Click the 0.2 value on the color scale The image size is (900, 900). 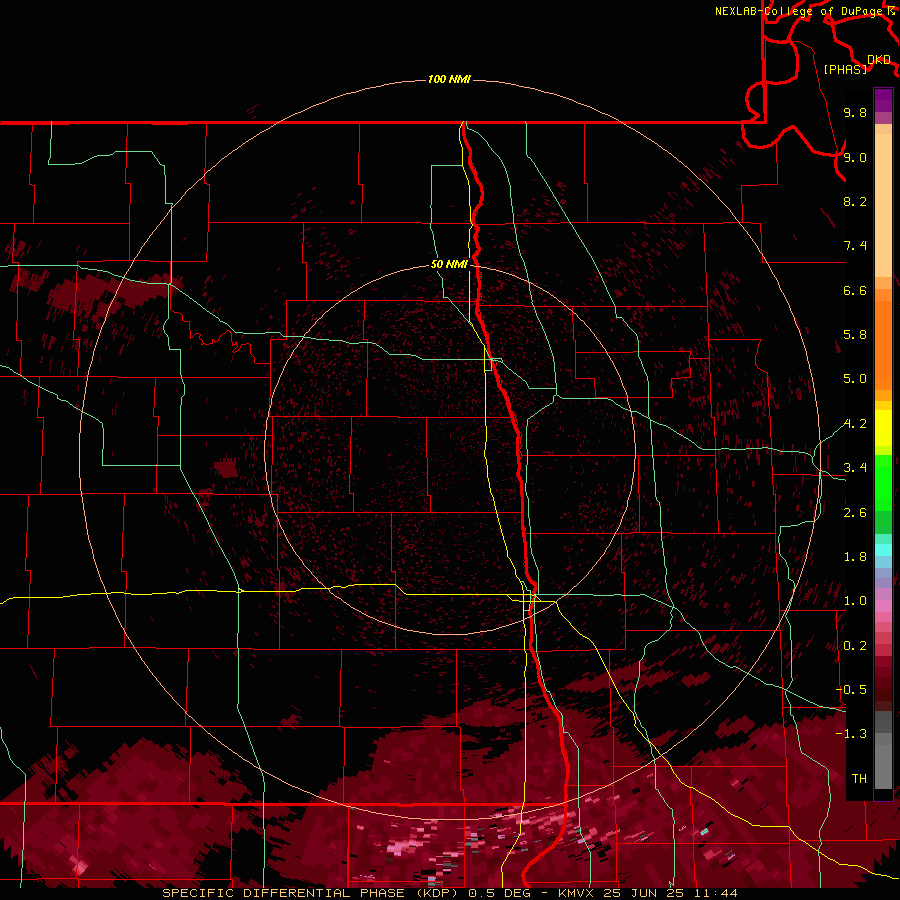(855, 646)
